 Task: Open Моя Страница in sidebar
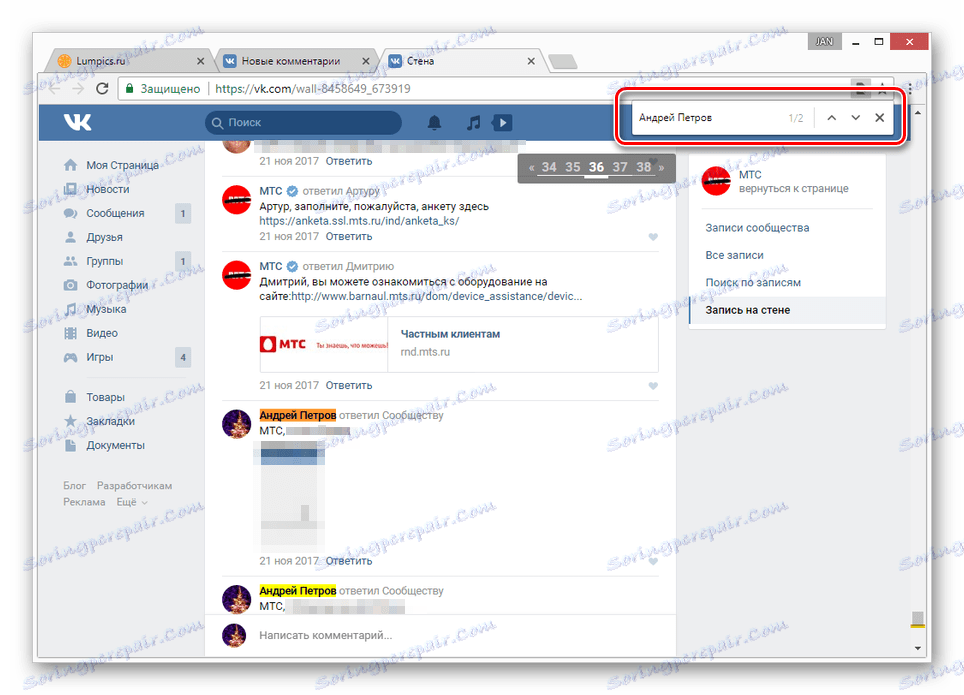pos(122,165)
